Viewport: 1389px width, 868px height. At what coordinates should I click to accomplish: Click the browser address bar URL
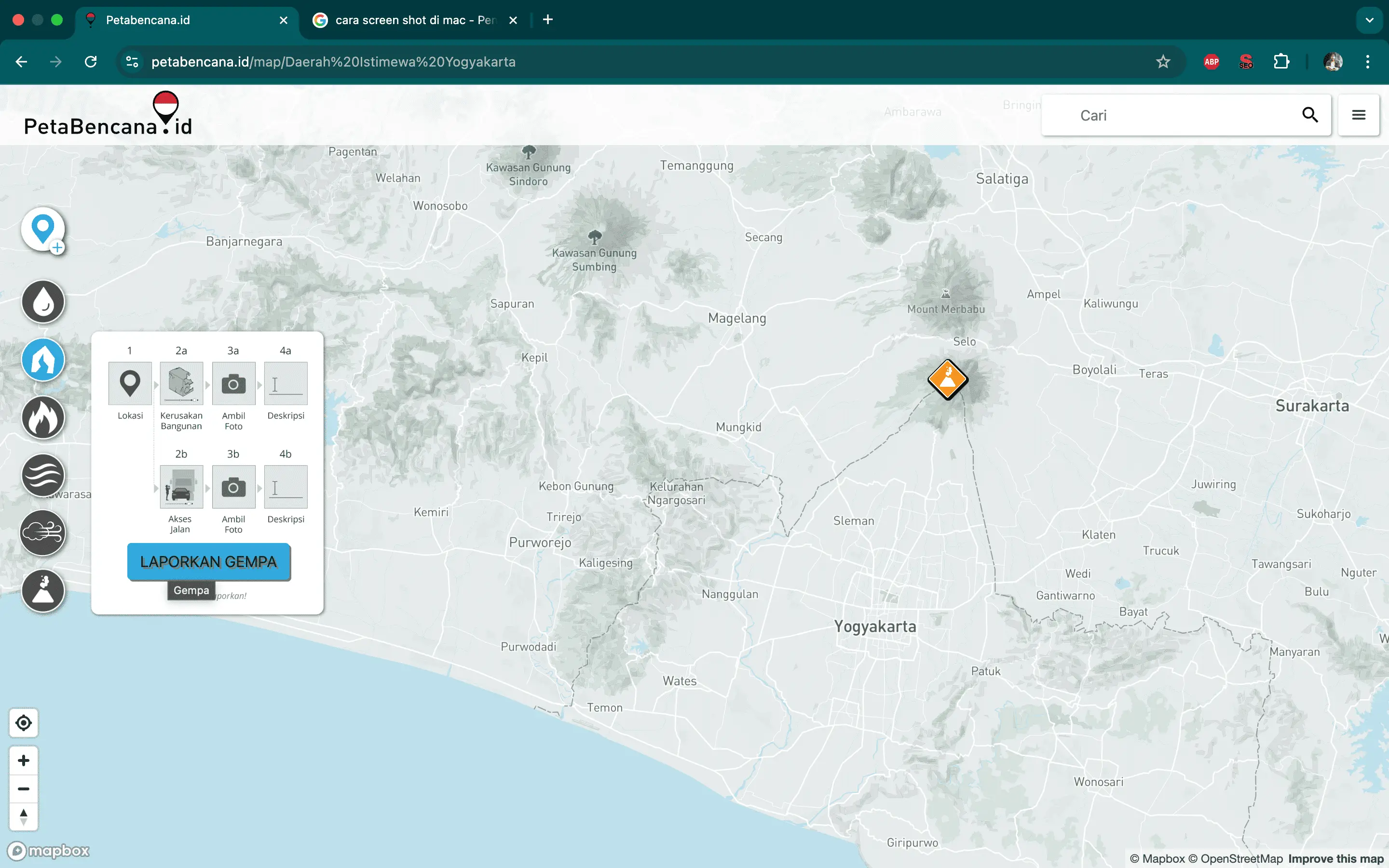pos(333,61)
